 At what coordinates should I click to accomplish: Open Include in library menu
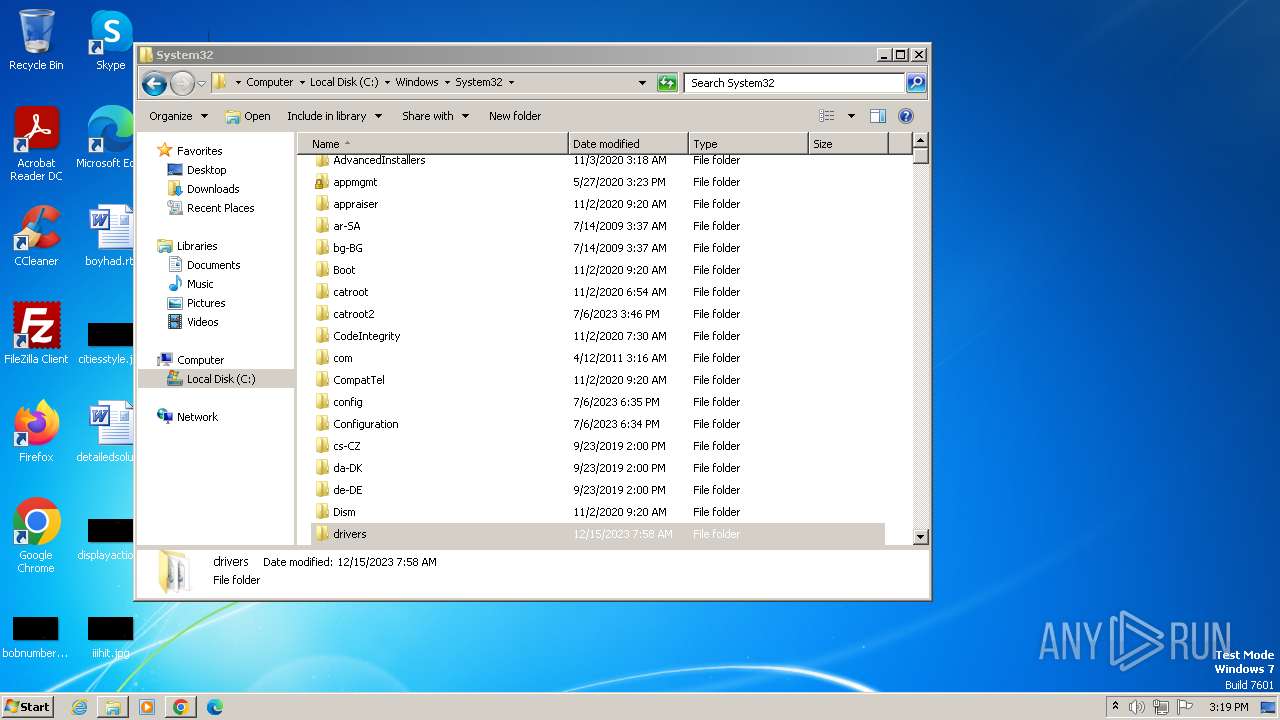coord(334,116)
